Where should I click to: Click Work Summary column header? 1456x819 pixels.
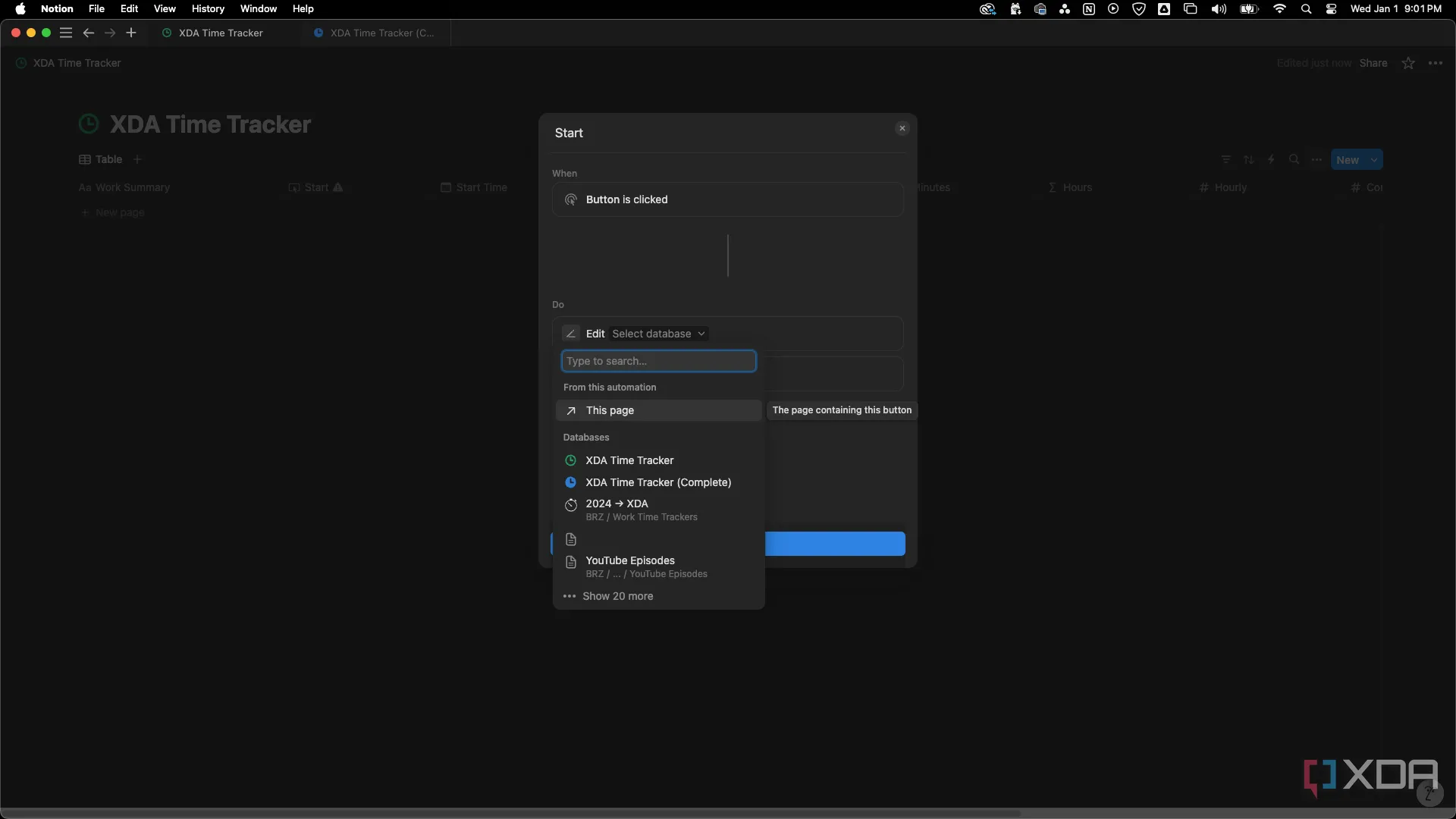point(125,187)
